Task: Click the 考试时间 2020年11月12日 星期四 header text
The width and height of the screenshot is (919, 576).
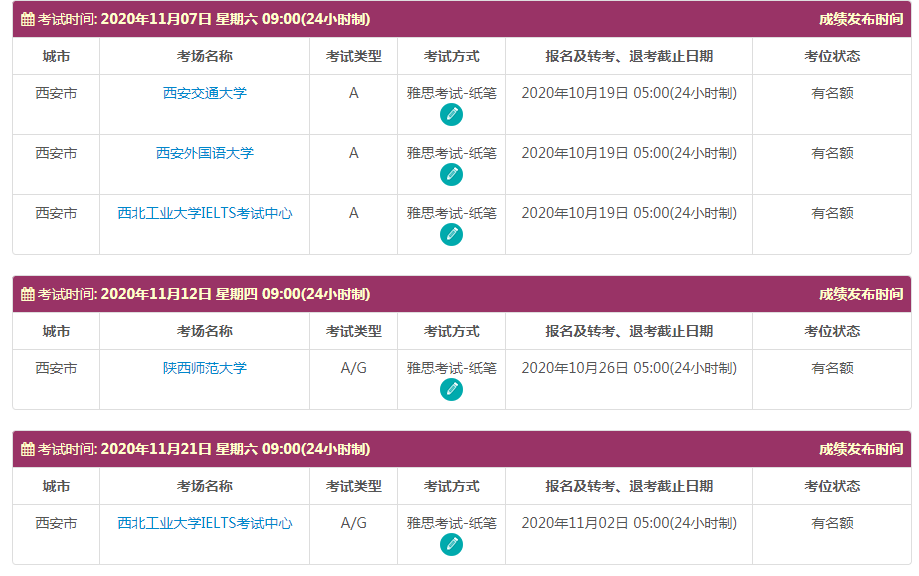Action: [203, 294]
